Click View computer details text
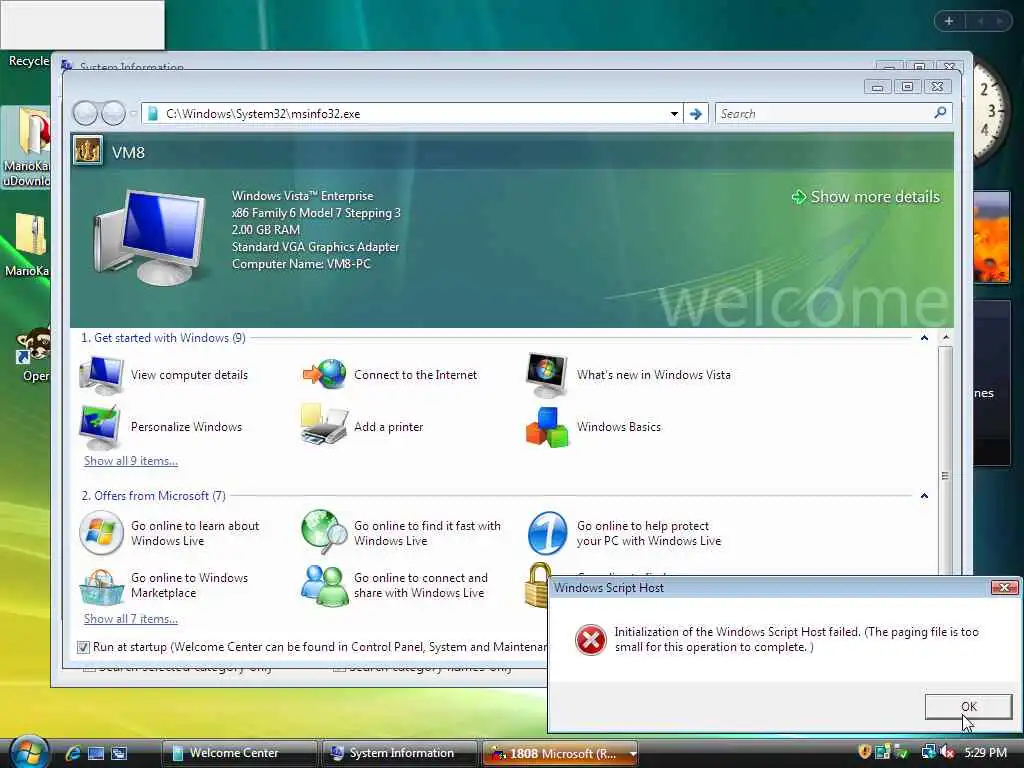 [x=189, y=375]
